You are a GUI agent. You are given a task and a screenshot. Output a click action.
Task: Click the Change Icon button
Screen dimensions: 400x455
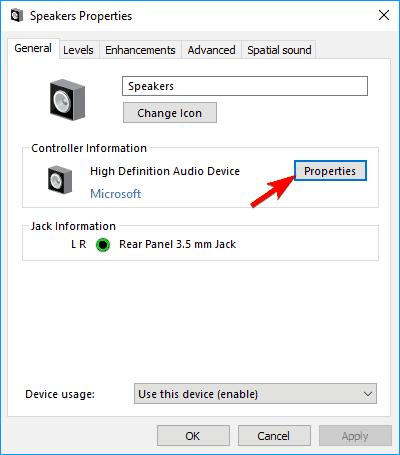170,113
